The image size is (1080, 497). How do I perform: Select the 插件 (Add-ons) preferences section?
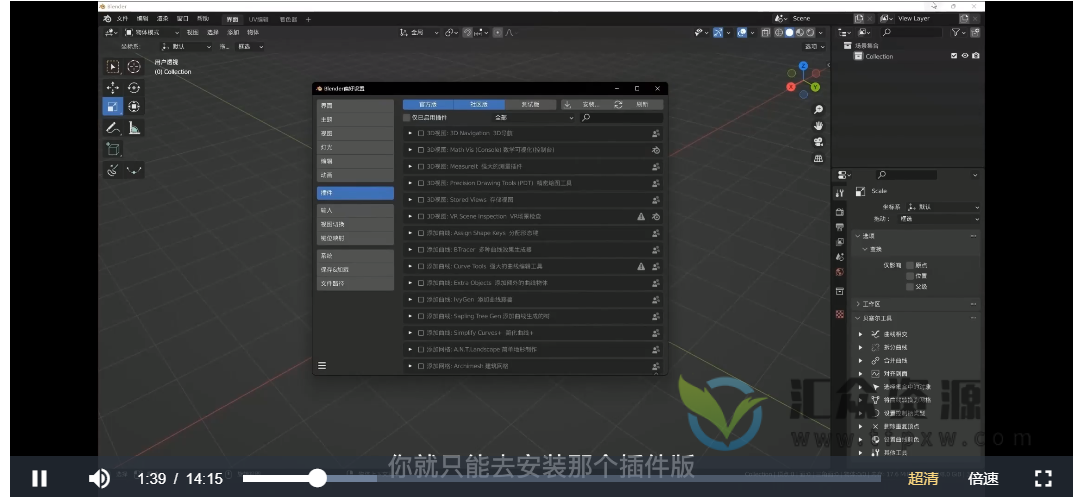(x=355, y=193)
